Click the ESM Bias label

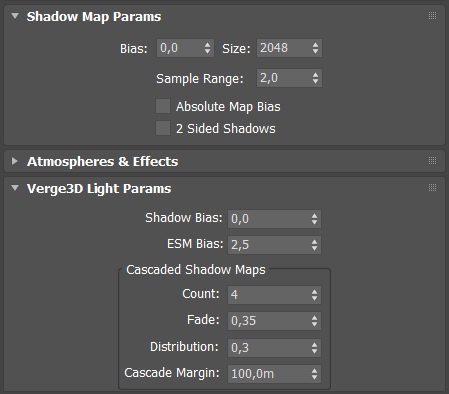point(195,244)
